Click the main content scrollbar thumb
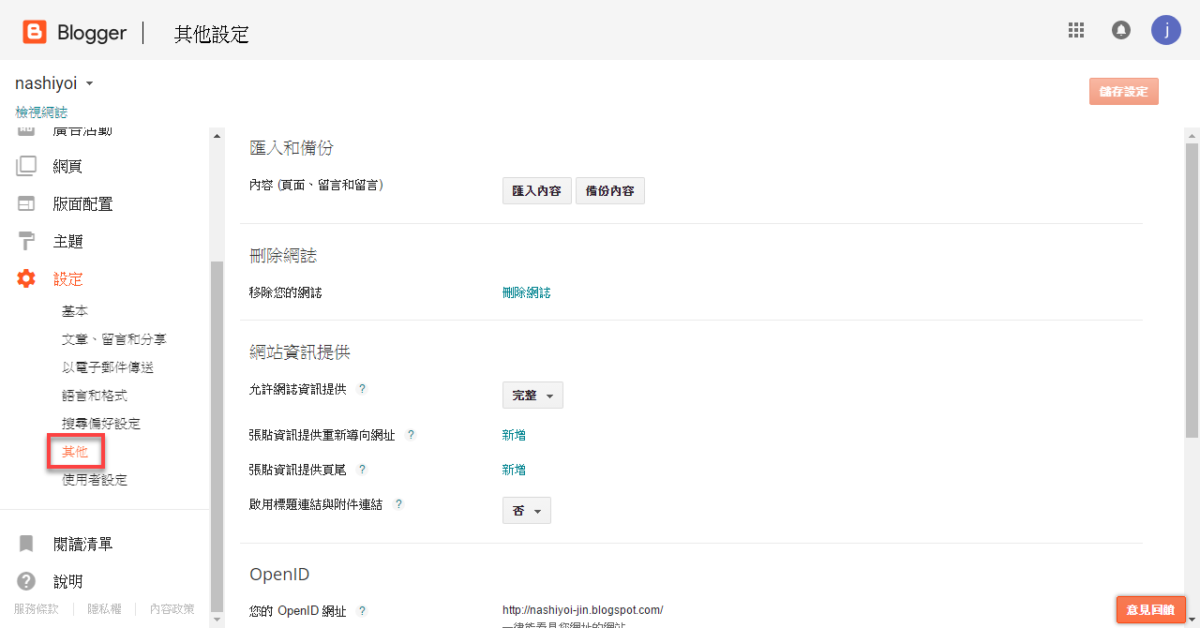 (x=1191, y=290)
